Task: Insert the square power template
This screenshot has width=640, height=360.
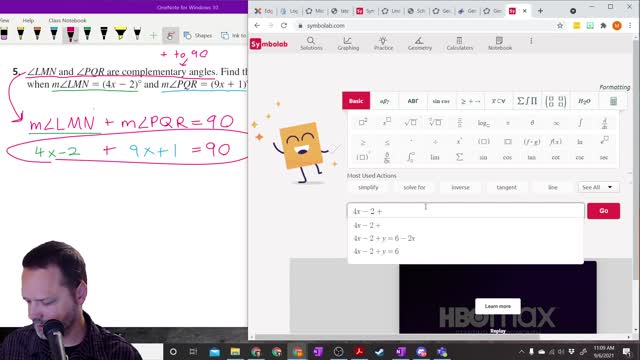Action: (x=362, y=122)
